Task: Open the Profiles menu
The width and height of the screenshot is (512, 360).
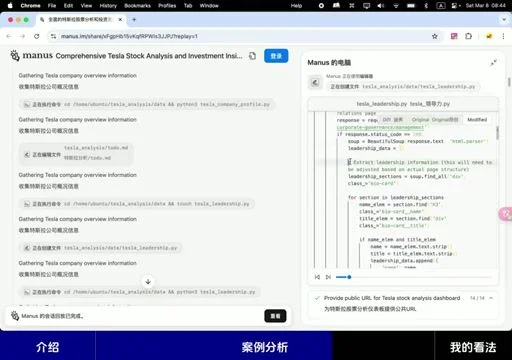Action: coord(167,6)
